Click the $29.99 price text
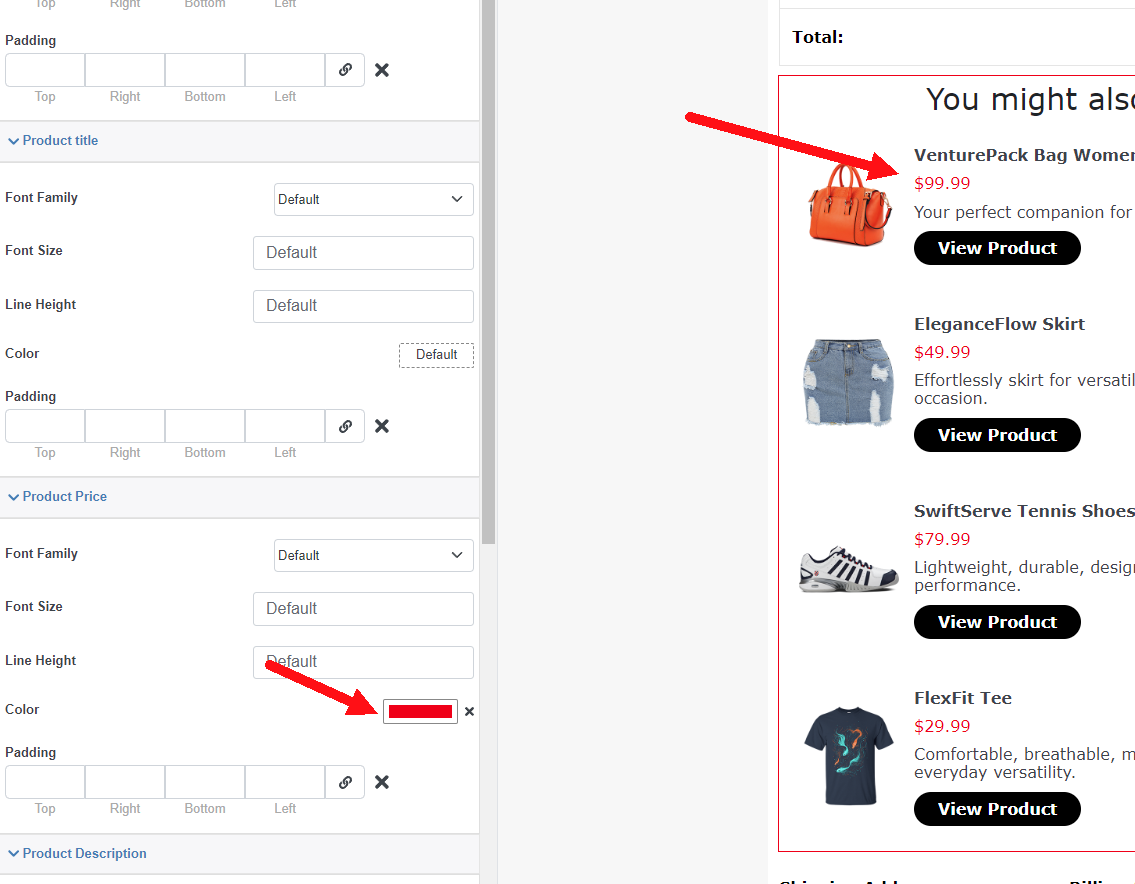 pyautogui.click(x=942, y=726)
